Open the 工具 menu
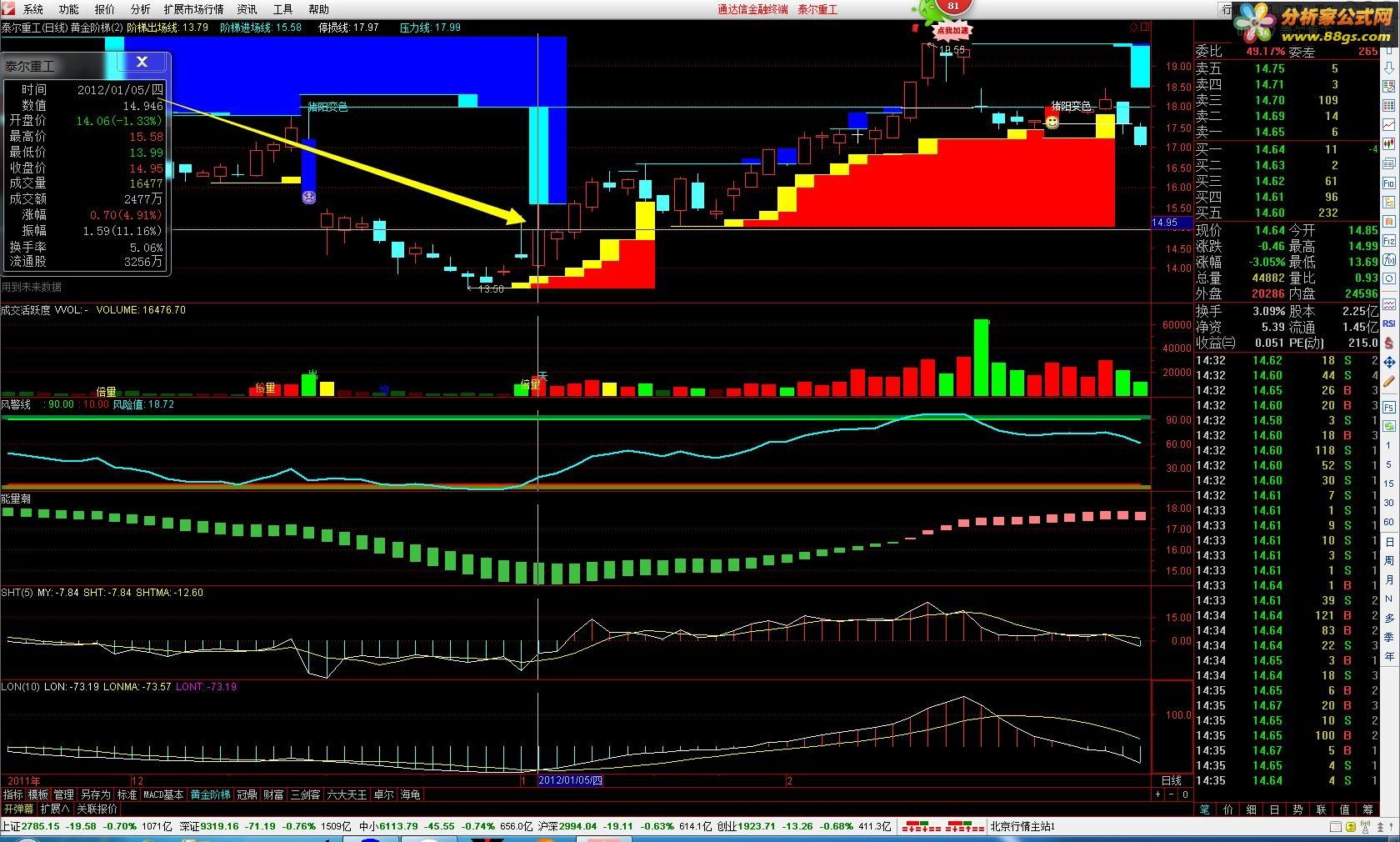This screenshot has height=842, width=1400. [283, 9]
